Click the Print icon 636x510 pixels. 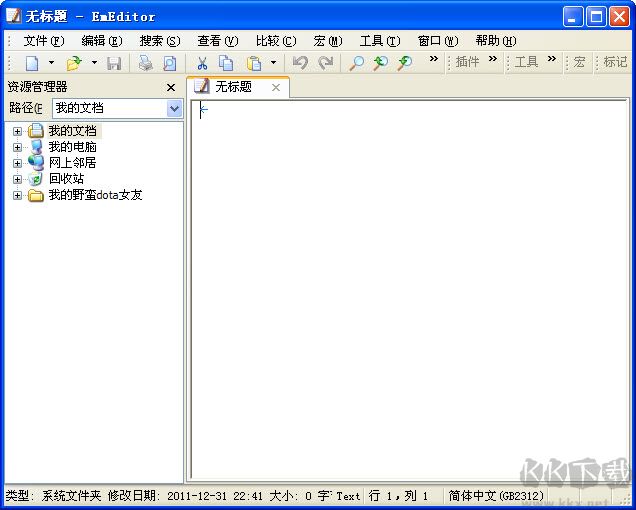[146, 63]
